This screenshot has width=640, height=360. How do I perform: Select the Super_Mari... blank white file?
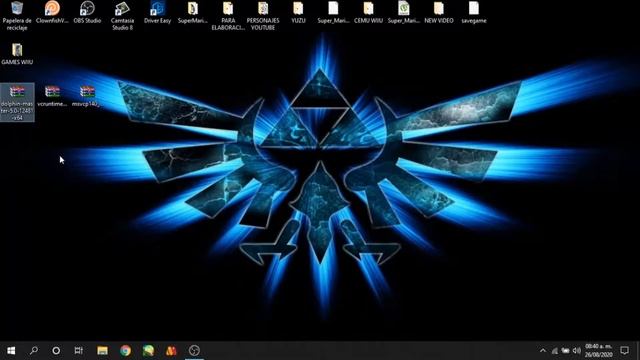point(333,12)
